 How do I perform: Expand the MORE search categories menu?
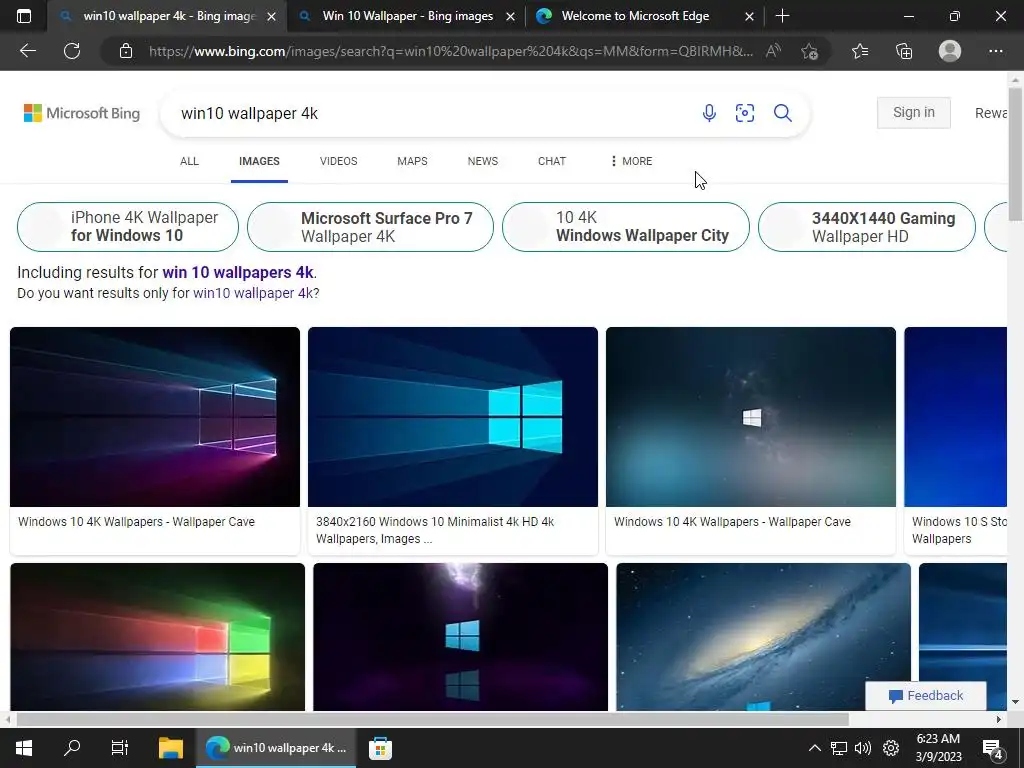(x=631, y=161)
